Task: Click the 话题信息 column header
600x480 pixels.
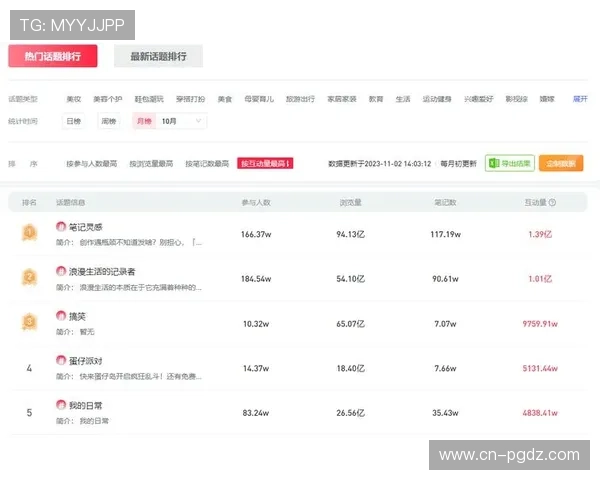Action: pyautogui.click(x=70, y=202)
